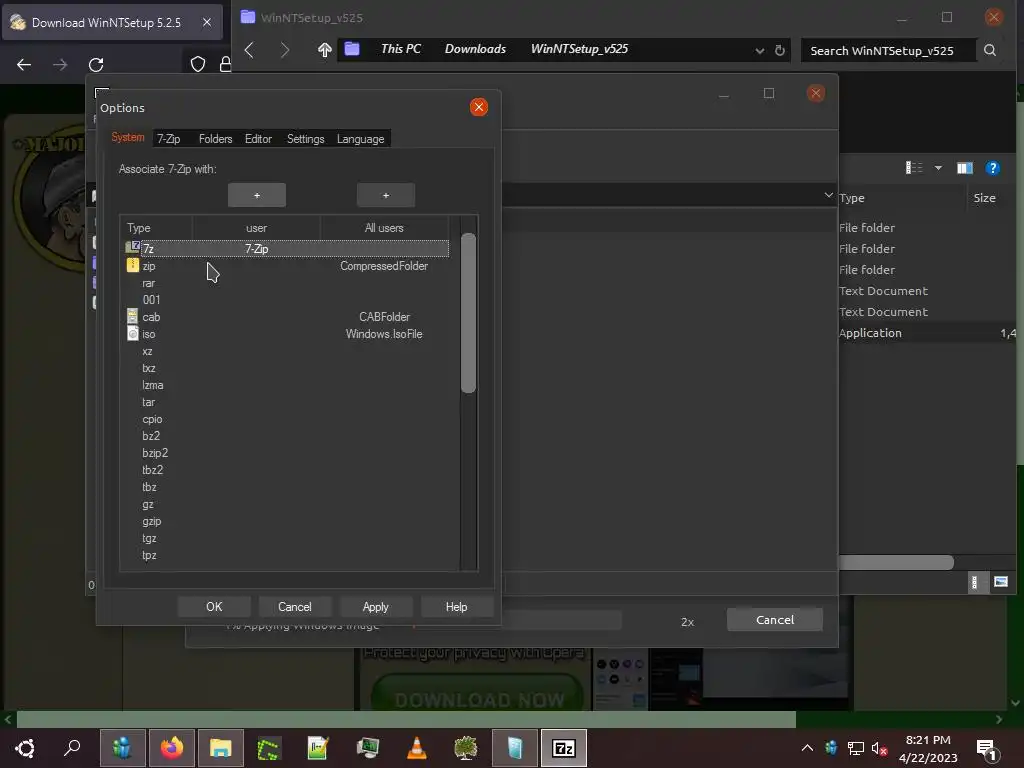
Task: Close the Download WinNTSetup browser tab
Action: pyautogui.click(x=206, y=22)
